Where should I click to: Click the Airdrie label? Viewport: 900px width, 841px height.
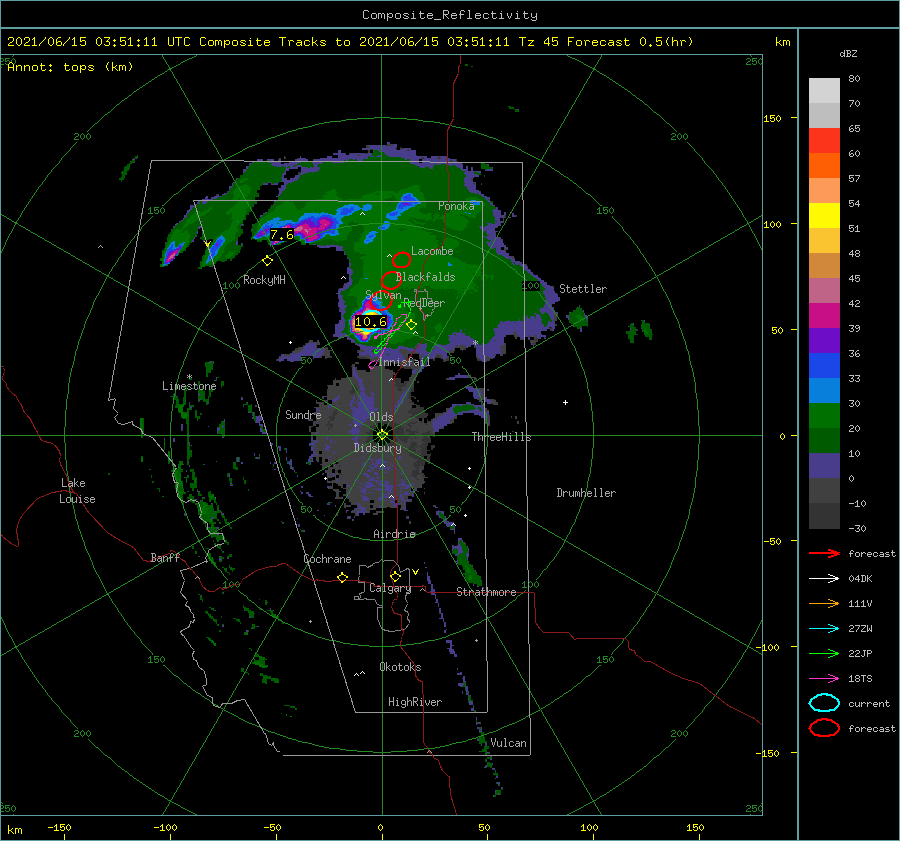click(x=394, y=534)
